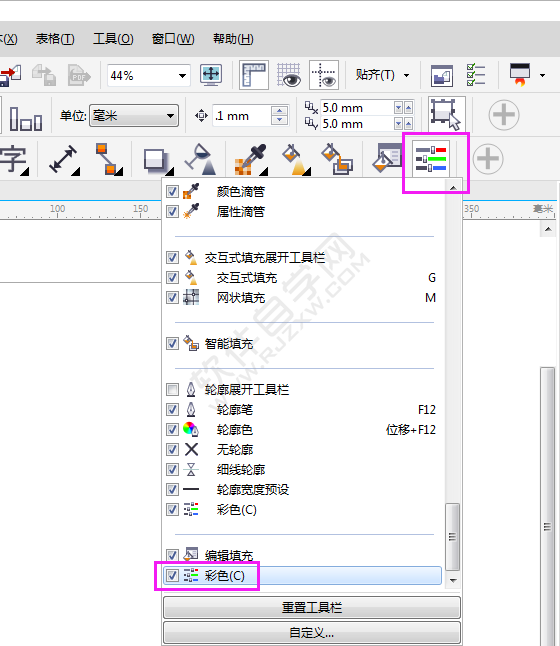Select the Text tool
560x646 pixels.
coord(14,159)
